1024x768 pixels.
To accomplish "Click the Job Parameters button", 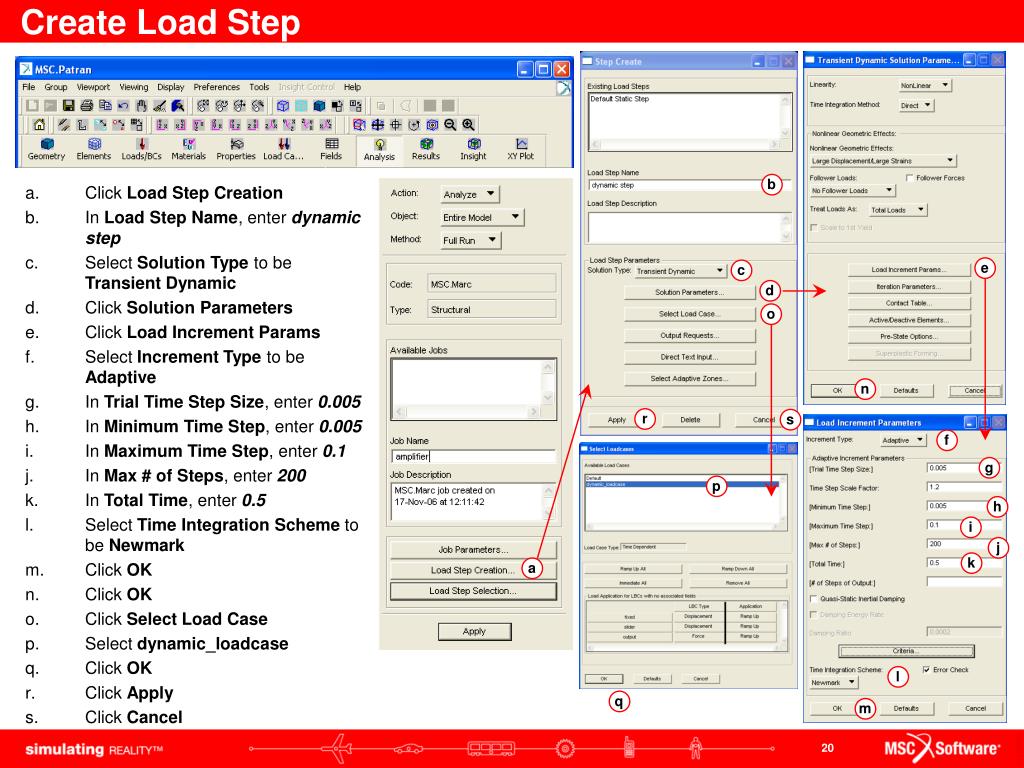I will (x=473, y=550).
